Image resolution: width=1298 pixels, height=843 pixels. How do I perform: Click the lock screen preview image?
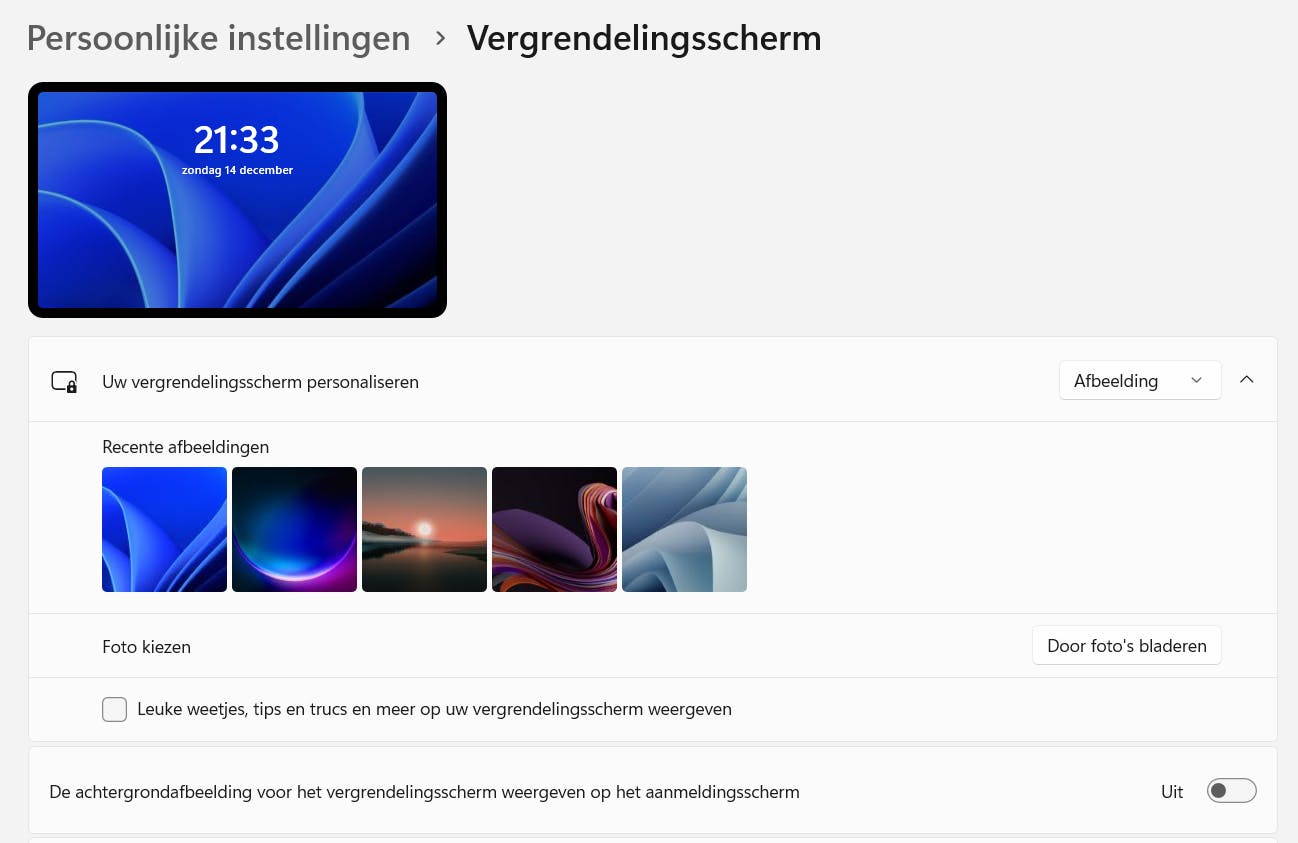237,200
